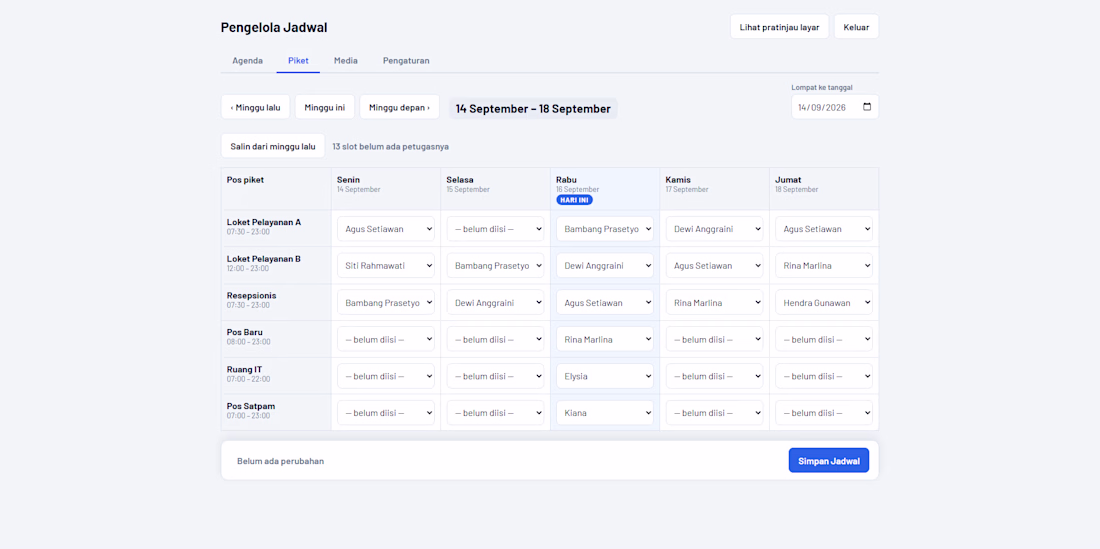Viewport: 1100px width, 549px height.
Task: Open Resepsionis Selasa dropdown
Action: point(495,302)
